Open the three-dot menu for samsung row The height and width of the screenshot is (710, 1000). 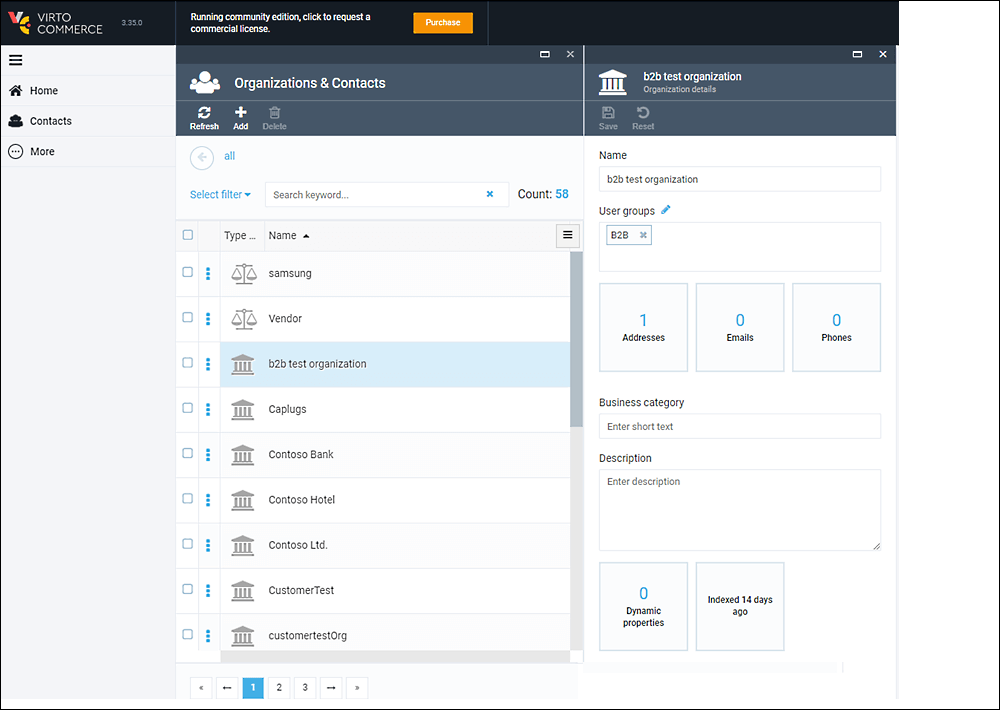[x=208, y=273]
